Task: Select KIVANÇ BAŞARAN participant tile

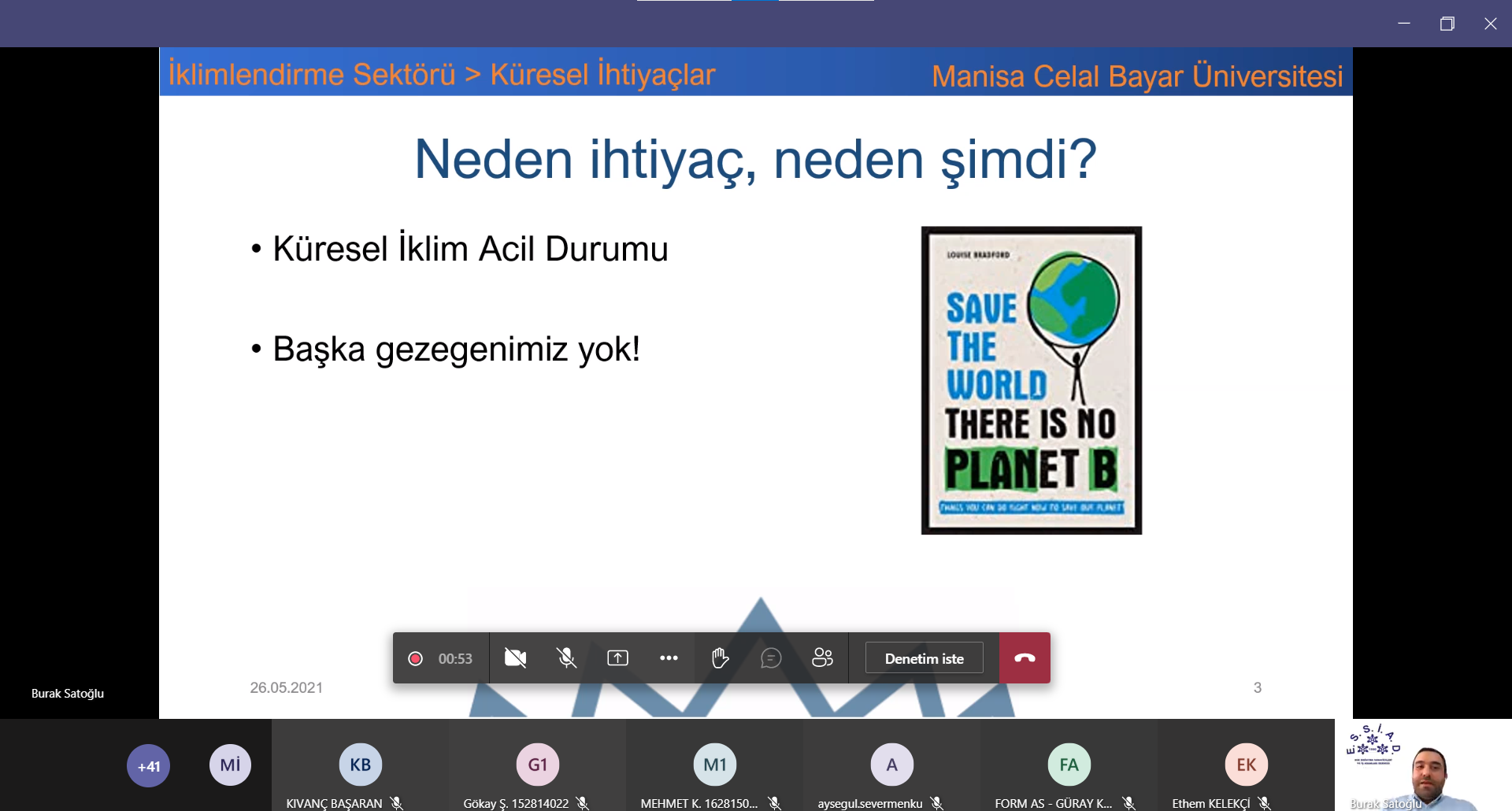Action: point(360,765)
